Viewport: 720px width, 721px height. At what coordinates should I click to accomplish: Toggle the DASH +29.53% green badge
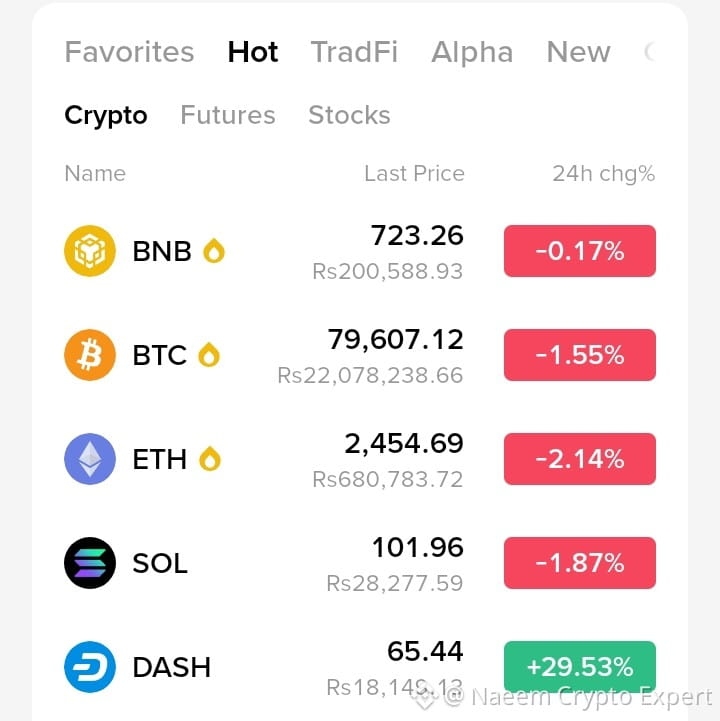(x=580, y=666)
